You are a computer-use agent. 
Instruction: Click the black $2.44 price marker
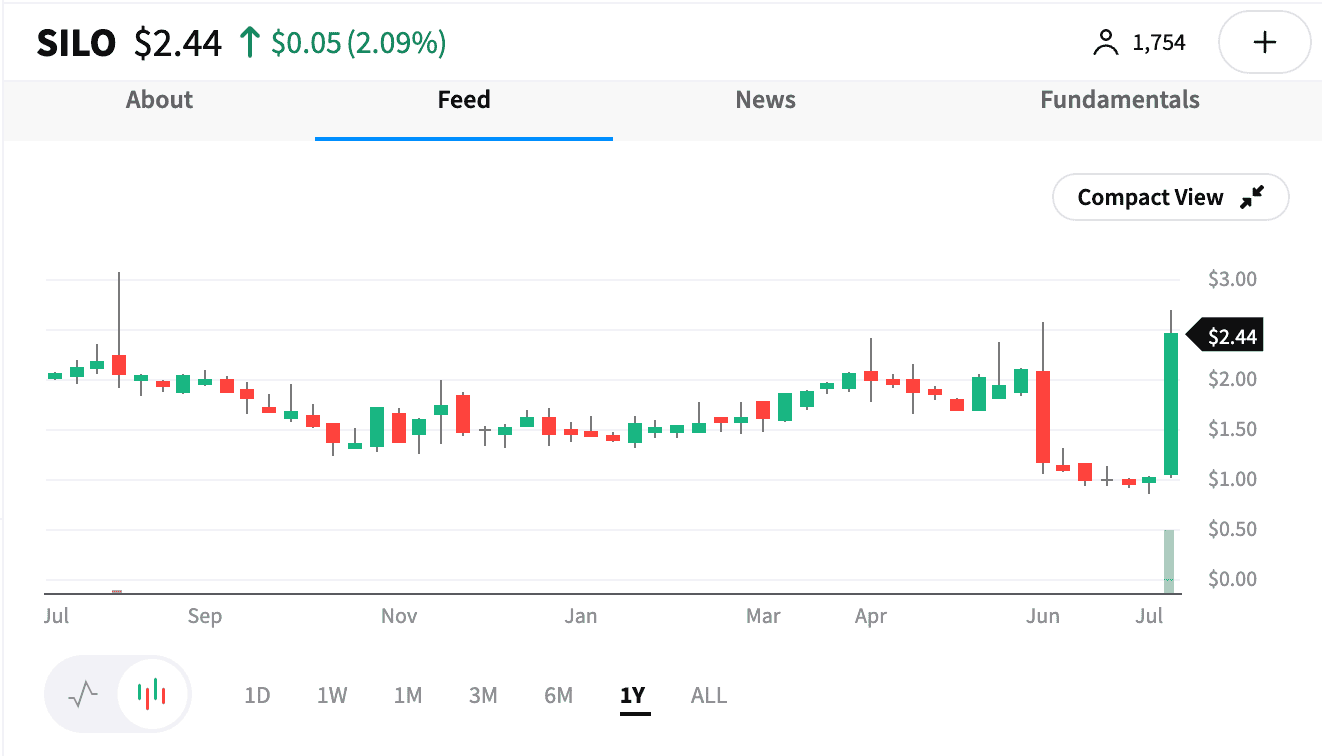coord(1225,337)
